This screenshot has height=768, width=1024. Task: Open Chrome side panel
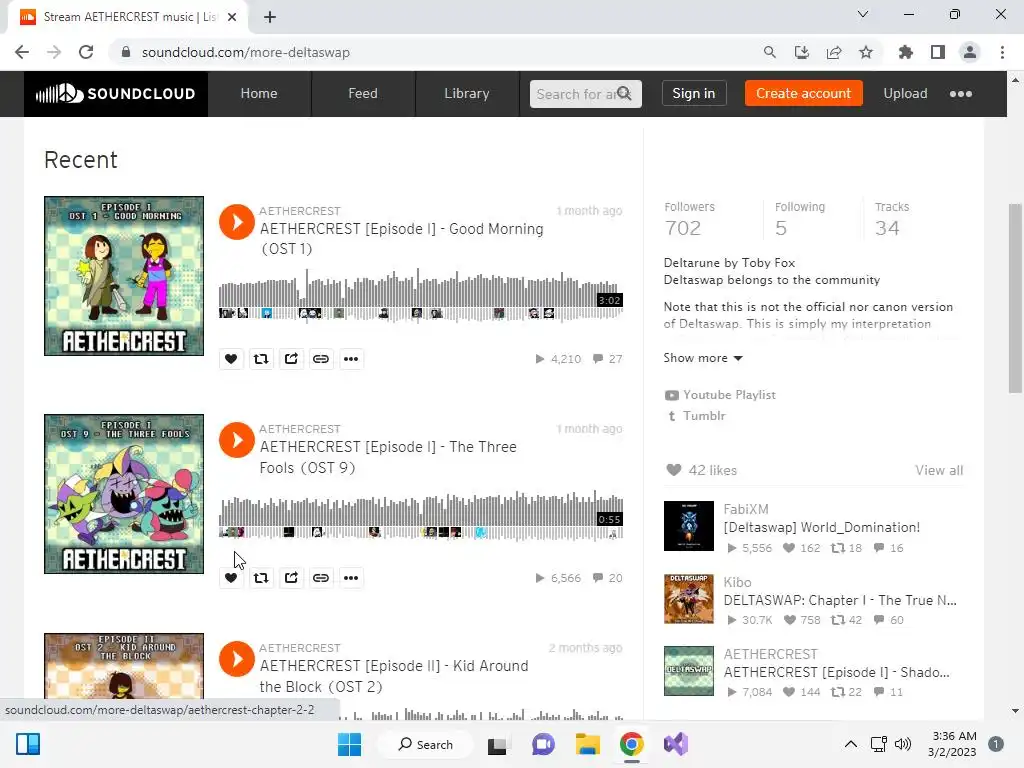point(938,52)
